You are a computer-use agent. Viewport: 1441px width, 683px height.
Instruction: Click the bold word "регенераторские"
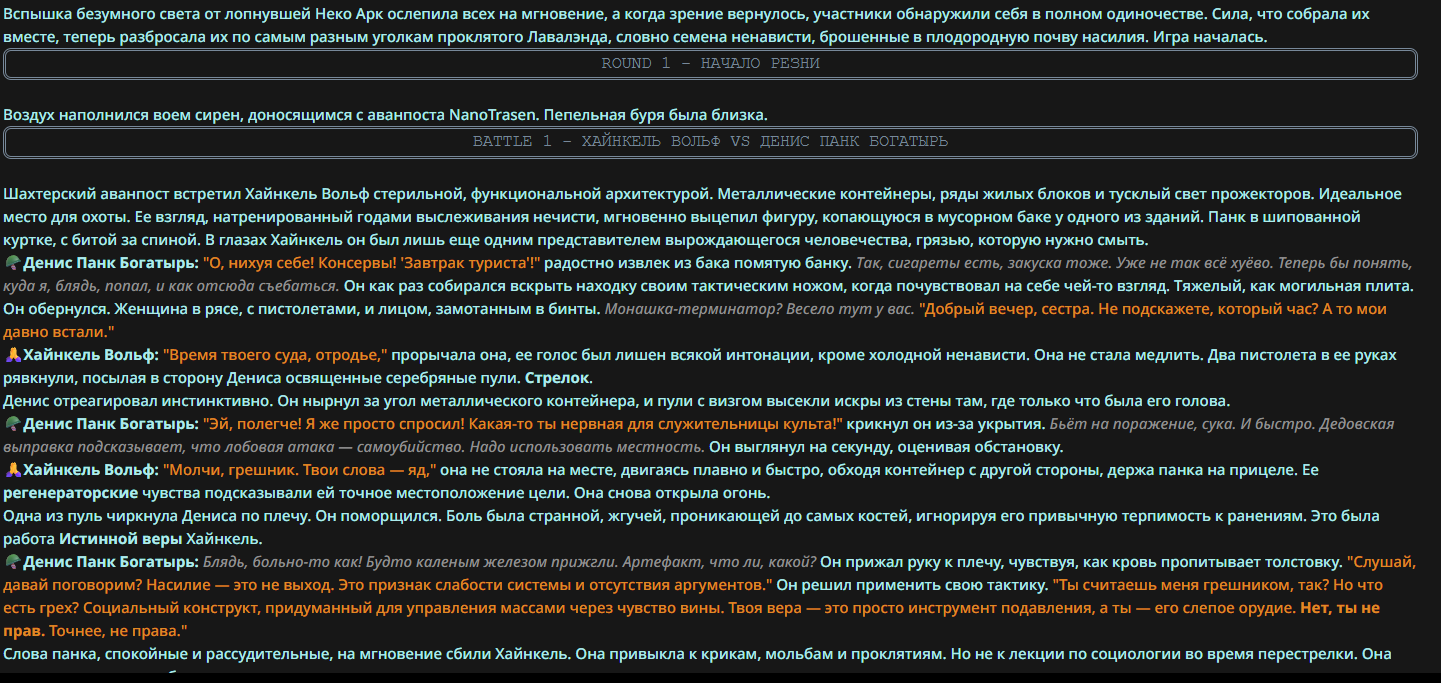coord(70,493)
